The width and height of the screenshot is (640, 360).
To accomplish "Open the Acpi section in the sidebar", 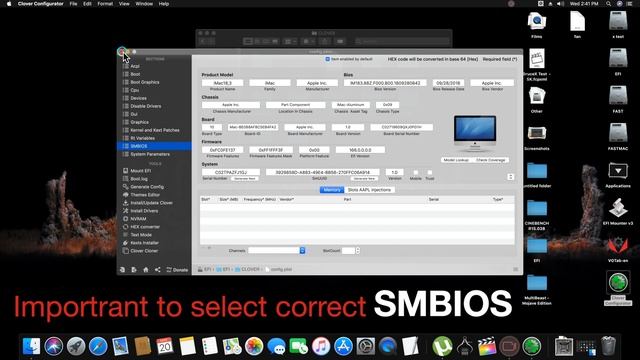I will (135, 66).
